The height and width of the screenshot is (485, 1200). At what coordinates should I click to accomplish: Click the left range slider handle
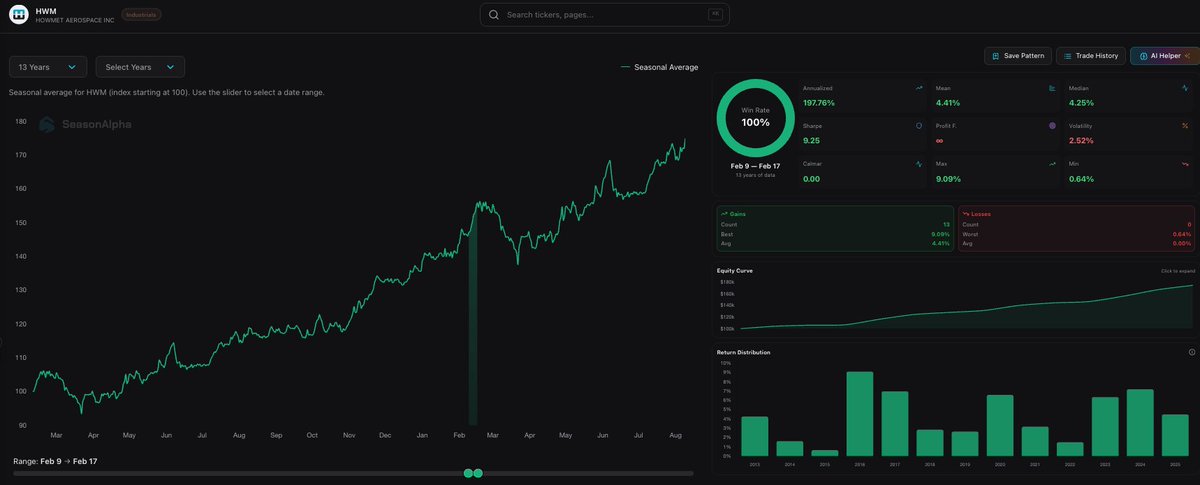pyautogui.click(x=468, y=473)
